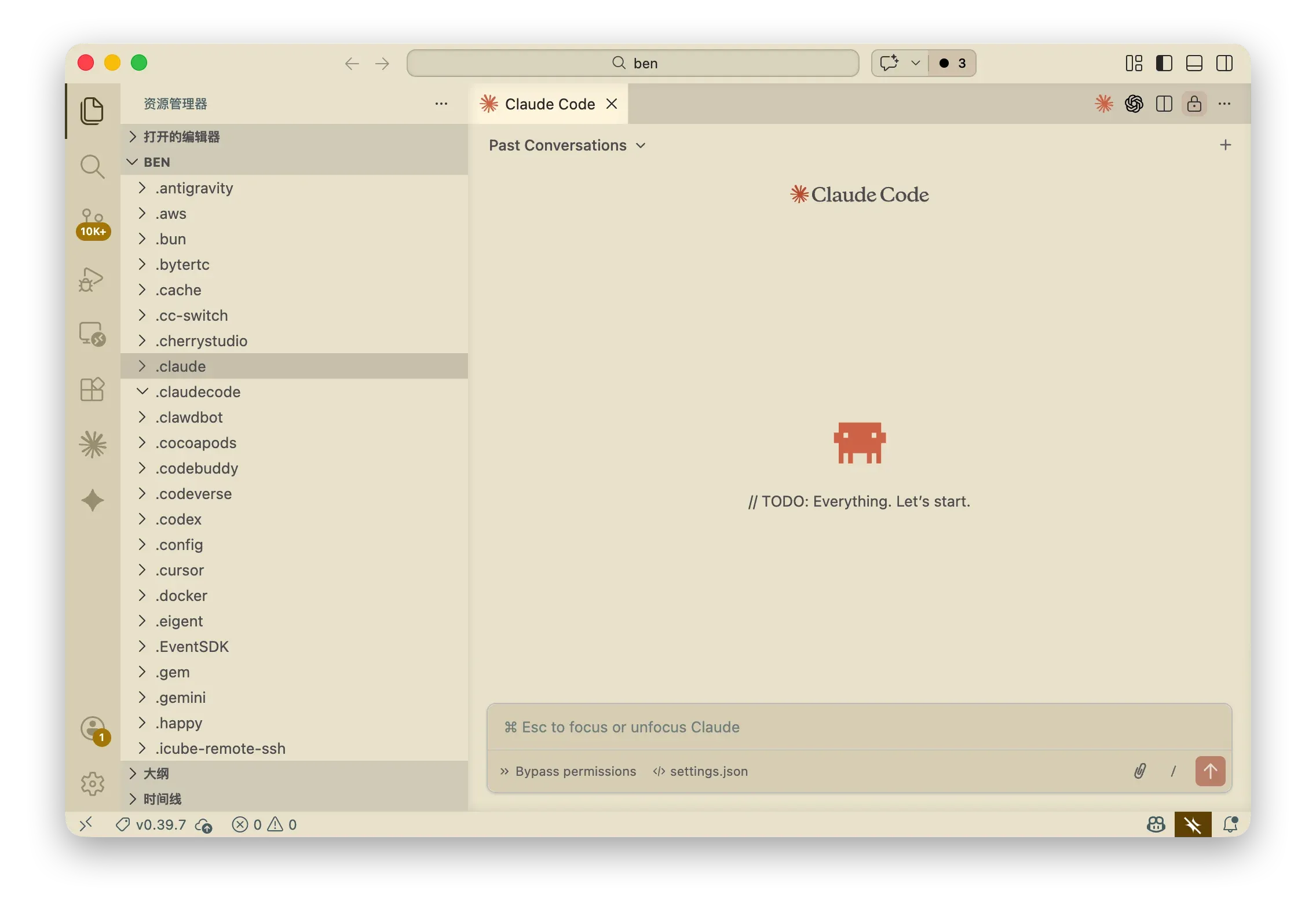This screenshot has height=924, width=1316.
Task: Click the agent sessions indicator showing 3
Action: pyautogui.click(x=952, y=63)
